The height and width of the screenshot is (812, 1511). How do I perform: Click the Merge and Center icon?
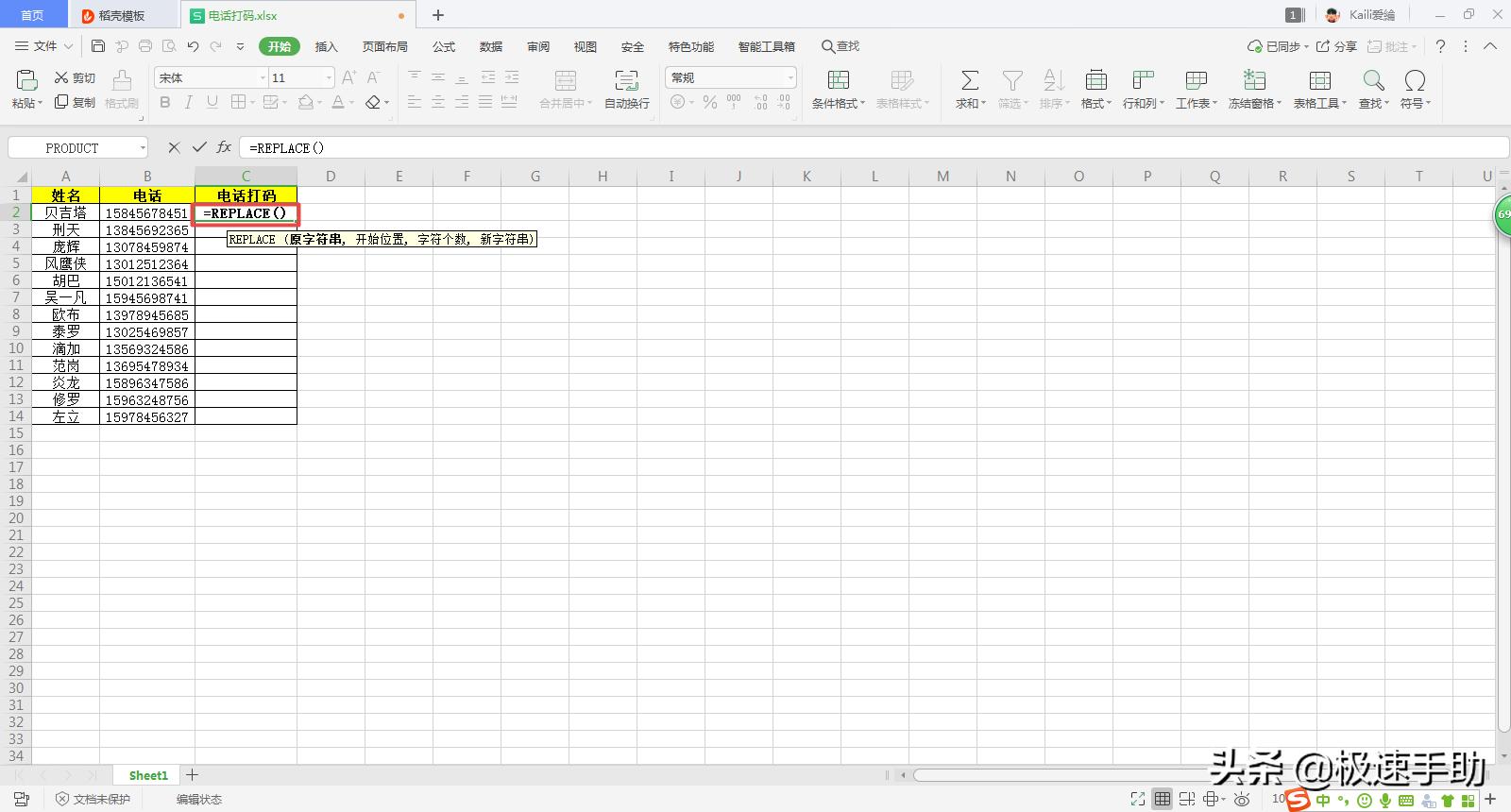(x=566, y=80)
